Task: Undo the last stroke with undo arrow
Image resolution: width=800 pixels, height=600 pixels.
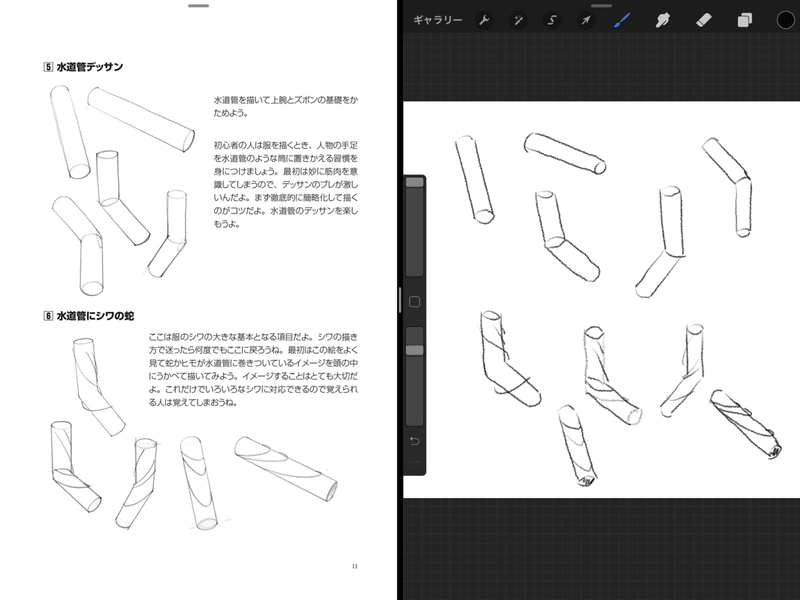Action: pyautogui.click(x=415, y=441)
